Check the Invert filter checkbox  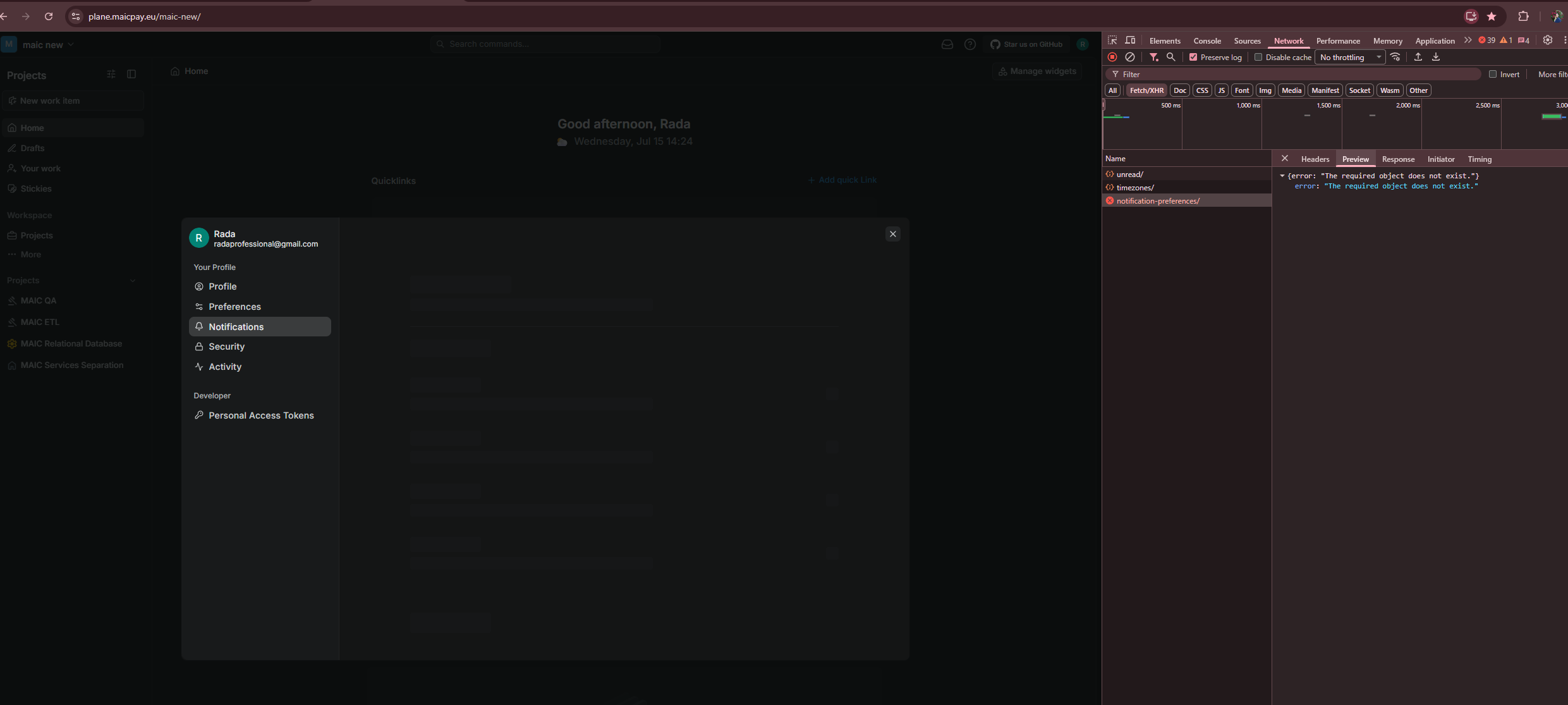tap(1493, 74)
